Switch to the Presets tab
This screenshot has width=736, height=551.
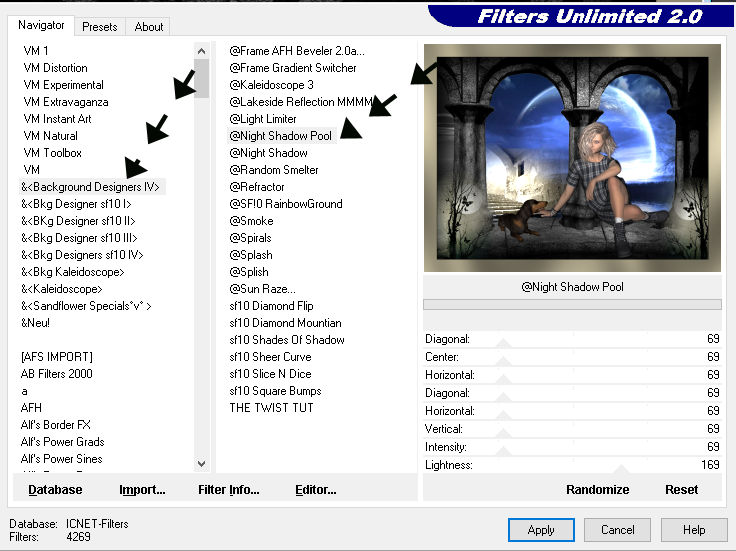100,27
